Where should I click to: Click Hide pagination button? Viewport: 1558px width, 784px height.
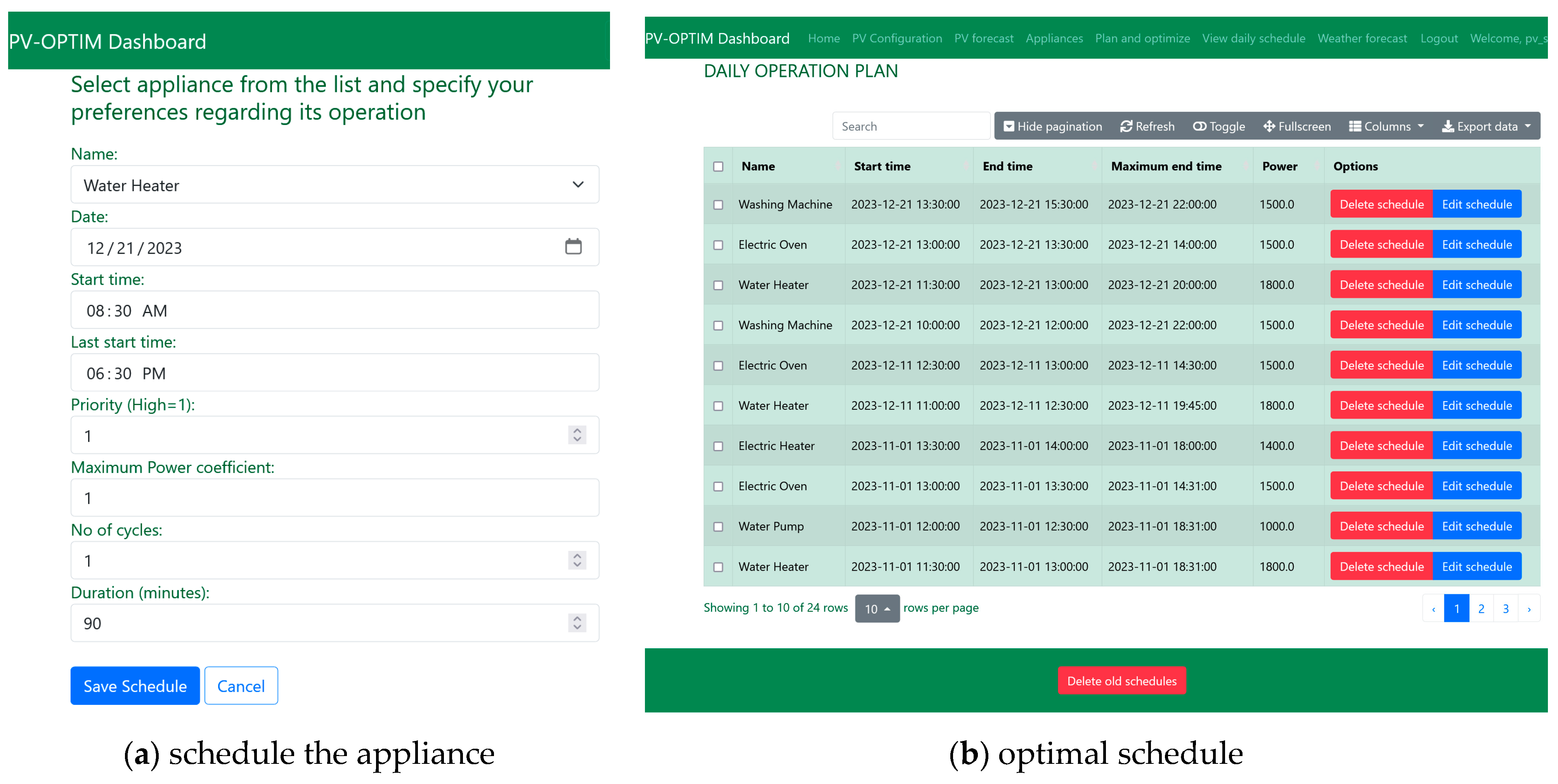1052,126
